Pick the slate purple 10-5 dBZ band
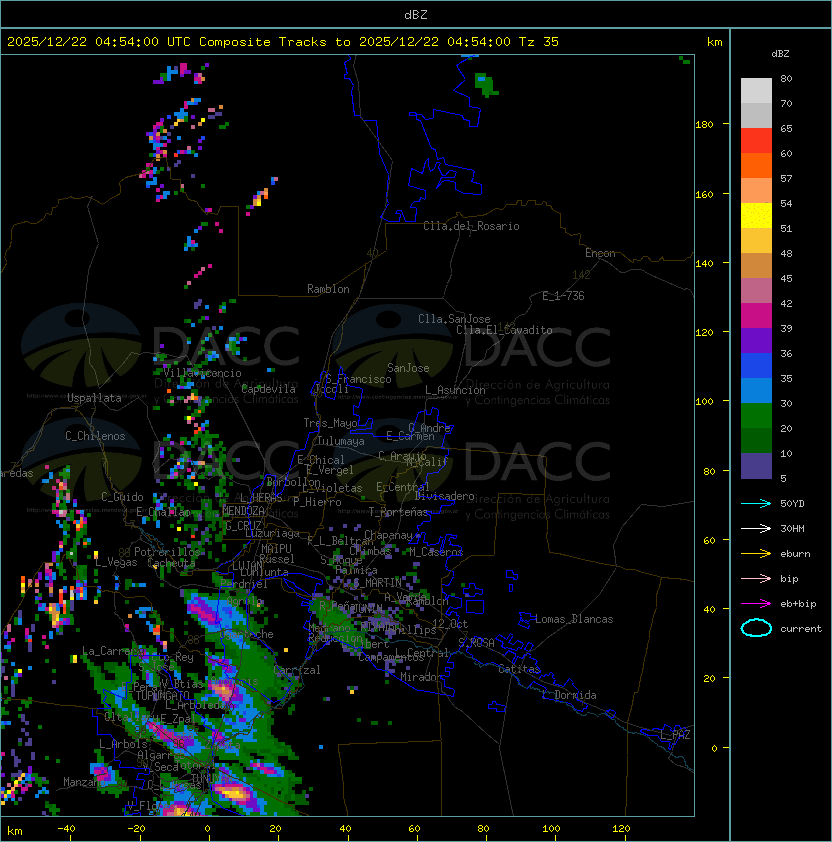The image size is (832, 842). click(756, 466)
